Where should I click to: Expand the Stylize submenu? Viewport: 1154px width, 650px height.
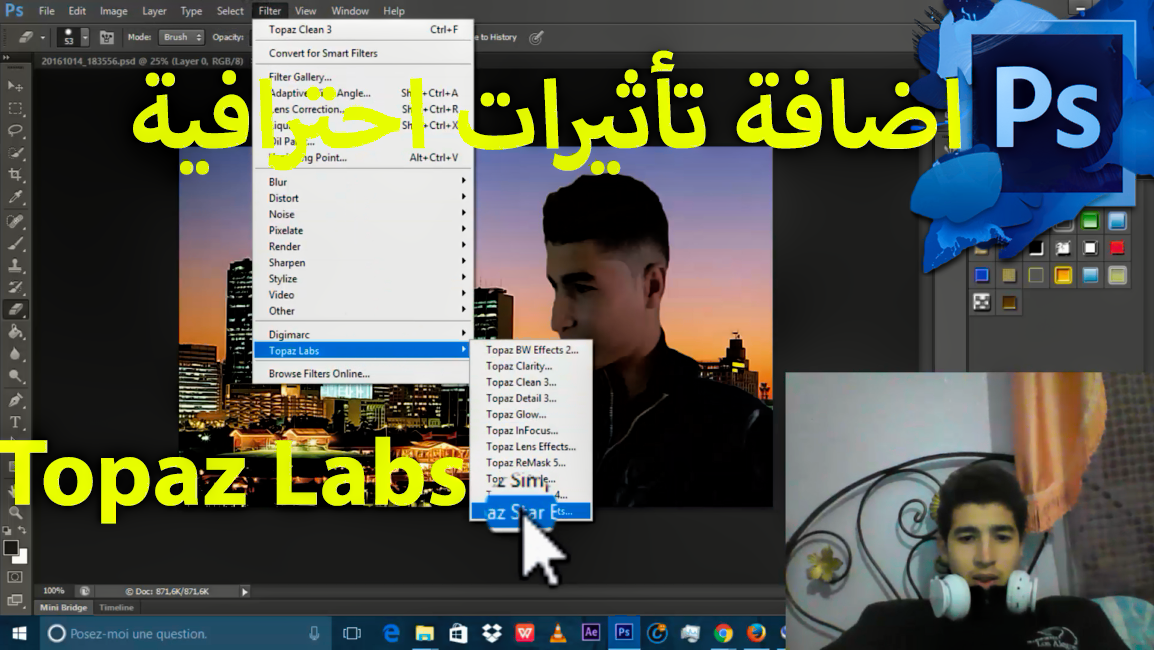[362, 279]
